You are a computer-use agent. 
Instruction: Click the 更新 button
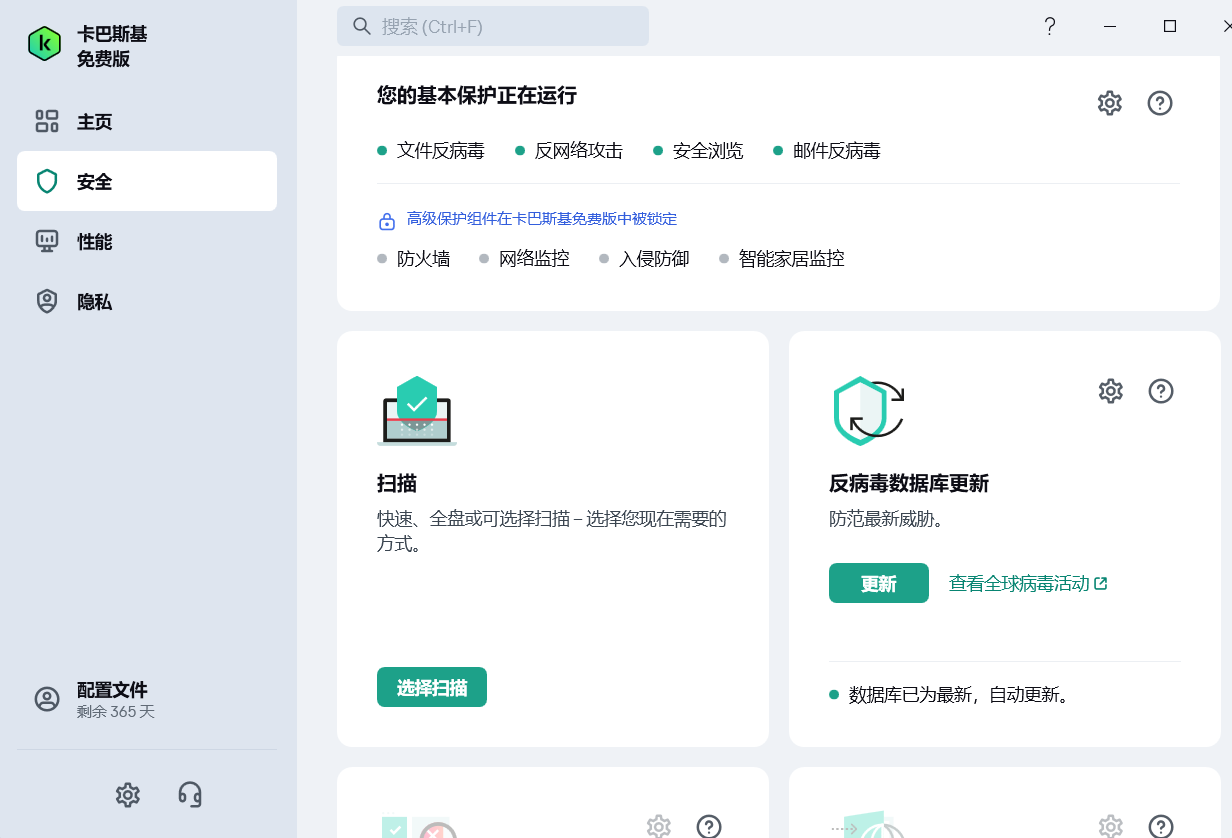coord(879,583)
